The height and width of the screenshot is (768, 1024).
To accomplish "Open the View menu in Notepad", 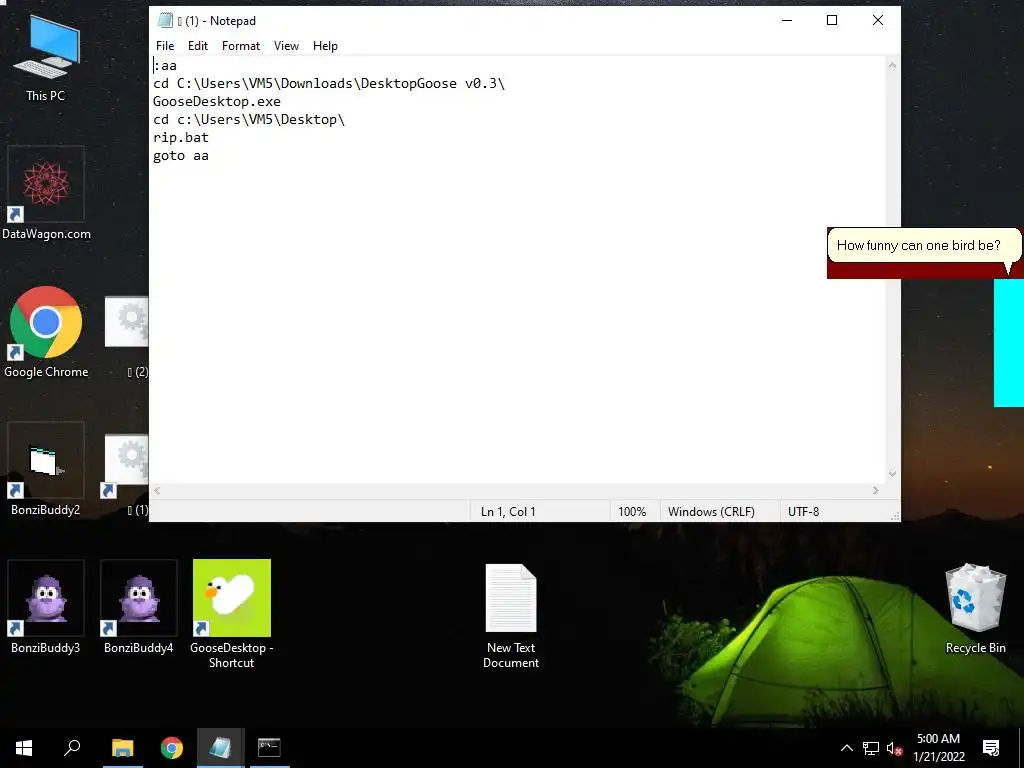I will [286, 46].
